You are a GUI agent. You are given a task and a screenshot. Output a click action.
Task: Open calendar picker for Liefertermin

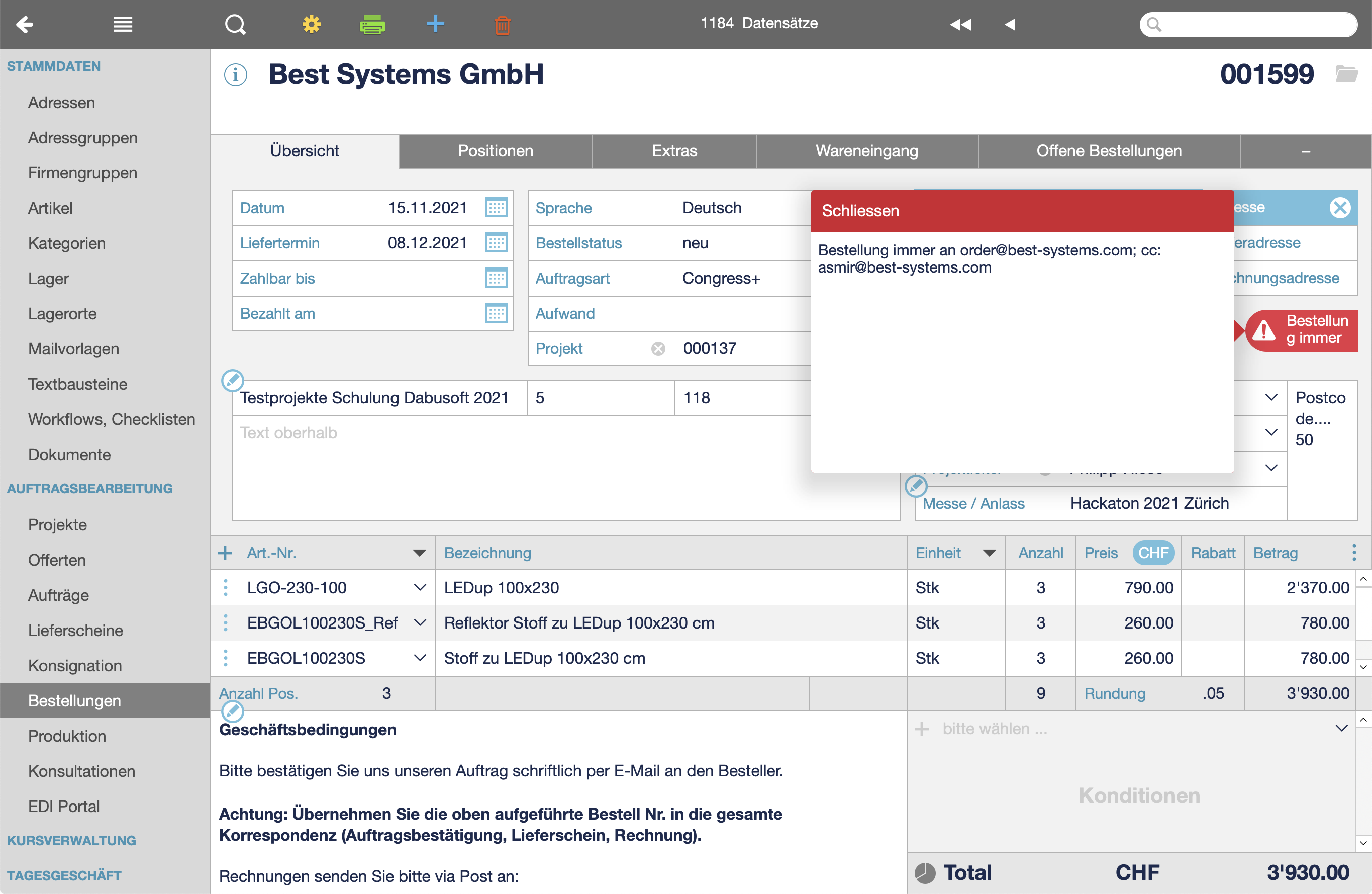pyautogui.click(x=496, y=243)
